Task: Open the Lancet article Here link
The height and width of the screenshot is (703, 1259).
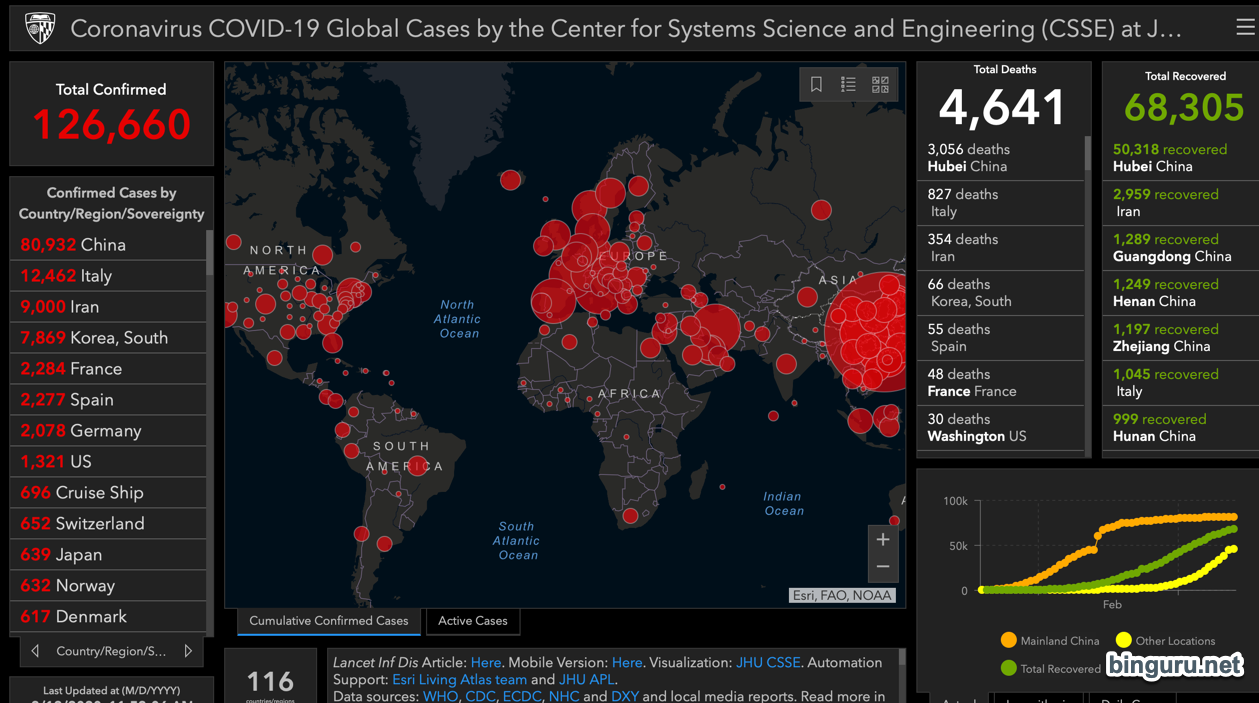Action: 485,662
